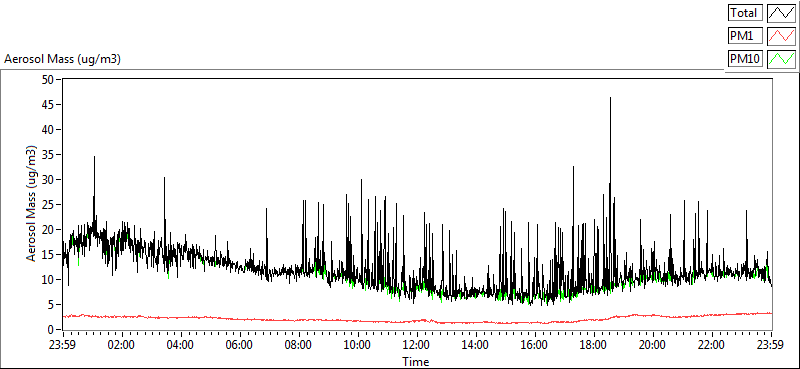Image resolution: width=800 pixels, height=369 pixels.
Task: Click the 25 tick on y-axis
Action: coord(47,205)
